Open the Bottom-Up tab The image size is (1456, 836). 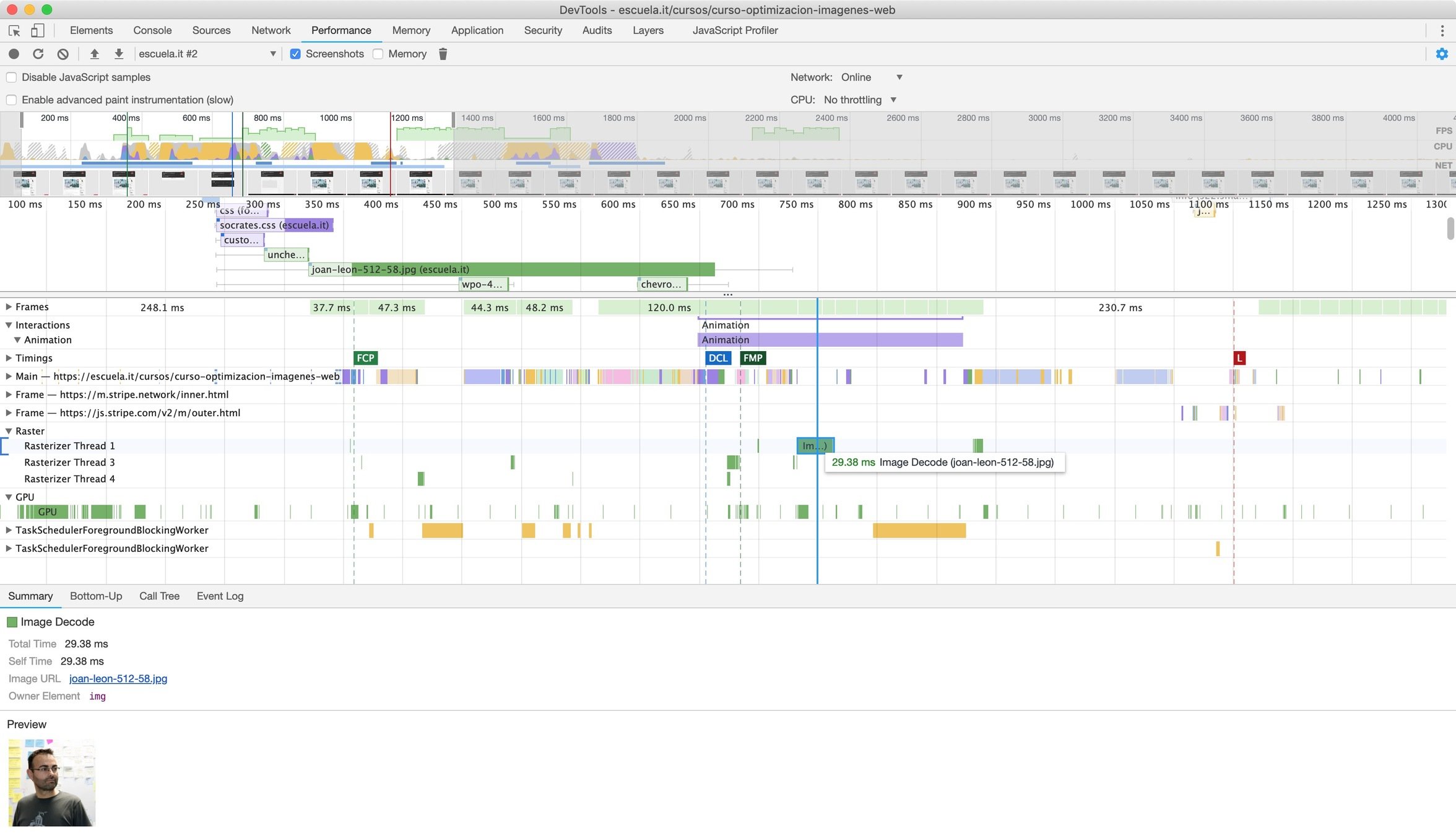[x=96, y=596]
